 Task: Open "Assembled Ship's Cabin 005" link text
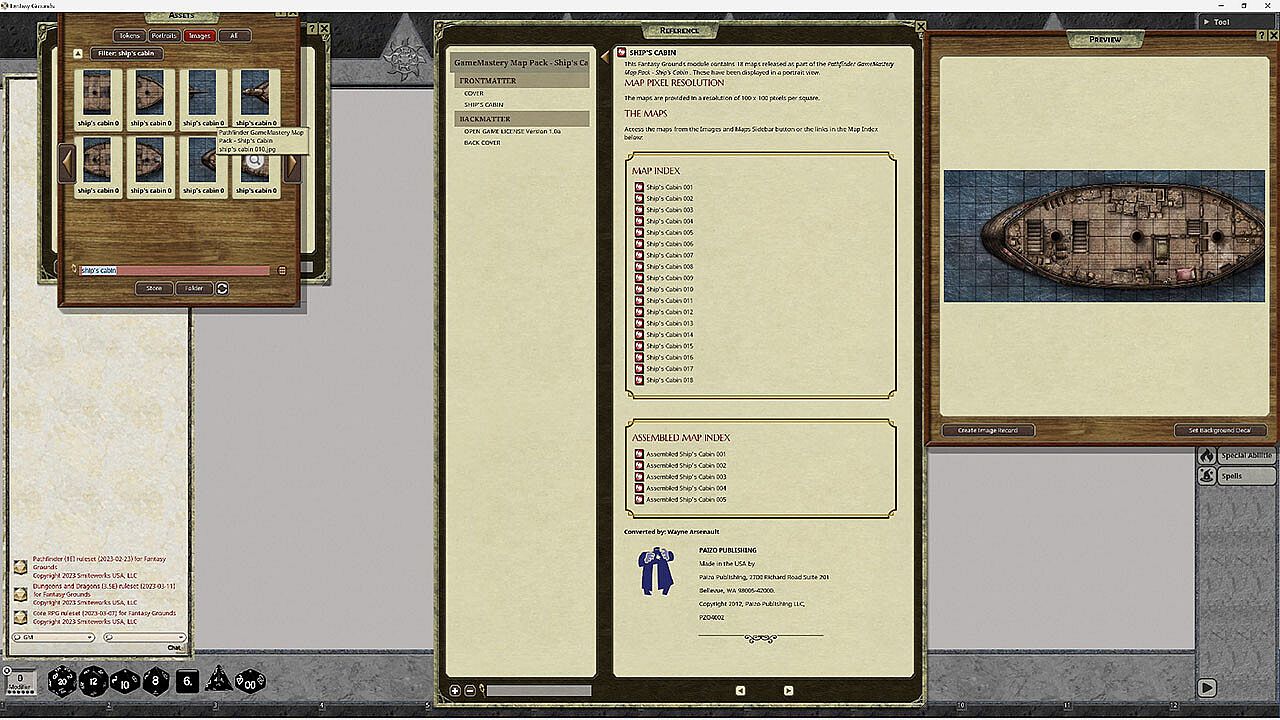click(686, 500)
